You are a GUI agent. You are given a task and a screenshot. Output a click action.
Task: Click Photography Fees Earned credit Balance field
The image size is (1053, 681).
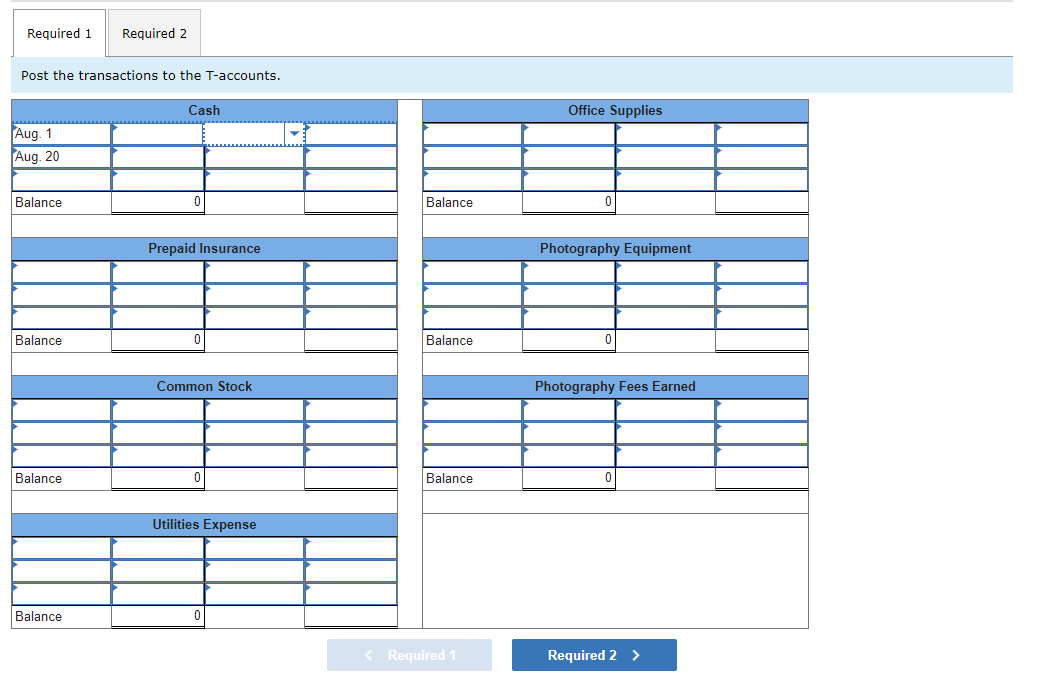pos(762,478)
